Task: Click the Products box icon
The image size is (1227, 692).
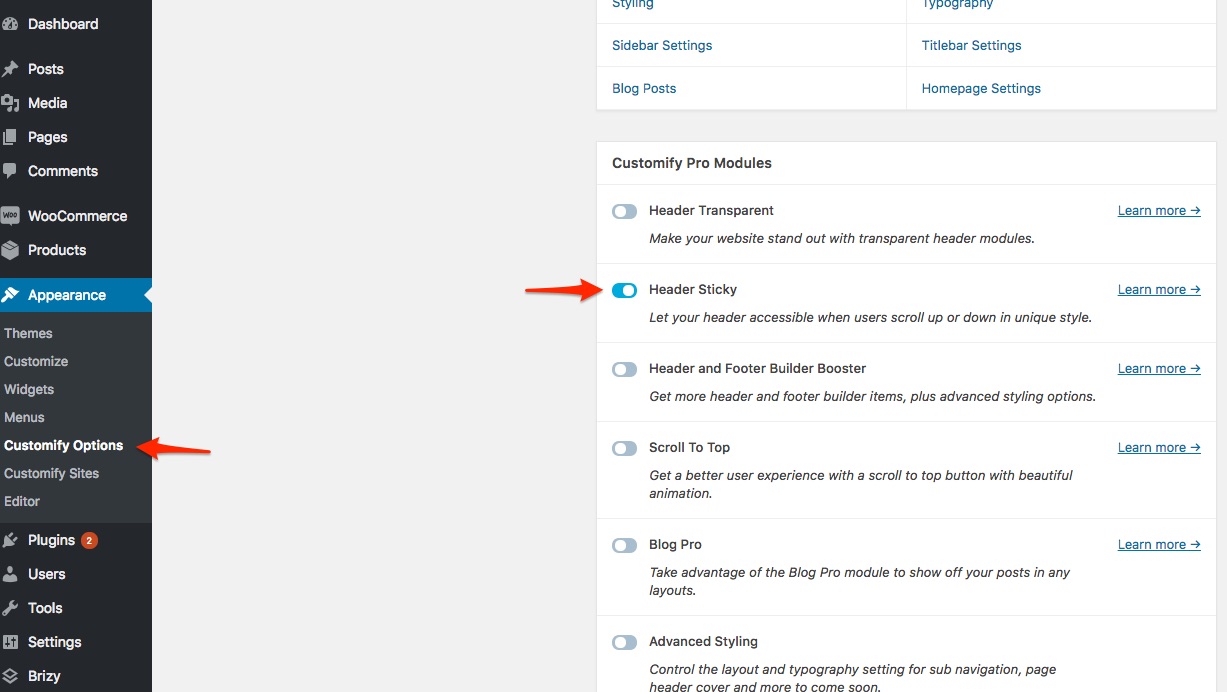Action: coord(10,250)
